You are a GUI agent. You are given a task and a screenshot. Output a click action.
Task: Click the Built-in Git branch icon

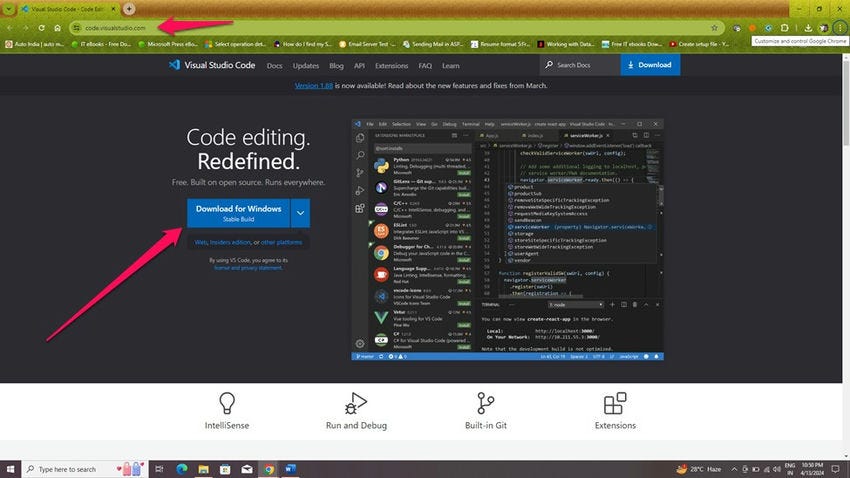[x=485, y=403]
